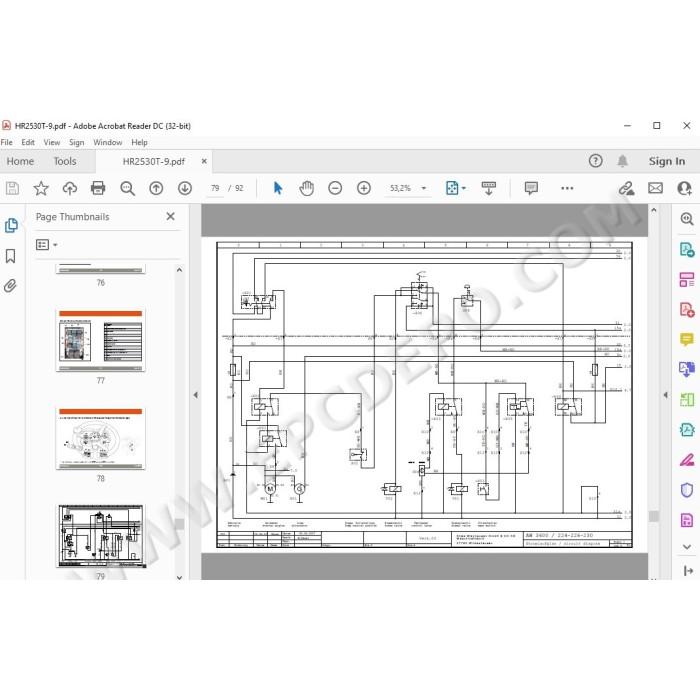Expand the right tools pane arrow
This screenshot has width=700, height=700.
tap(665, 395)
